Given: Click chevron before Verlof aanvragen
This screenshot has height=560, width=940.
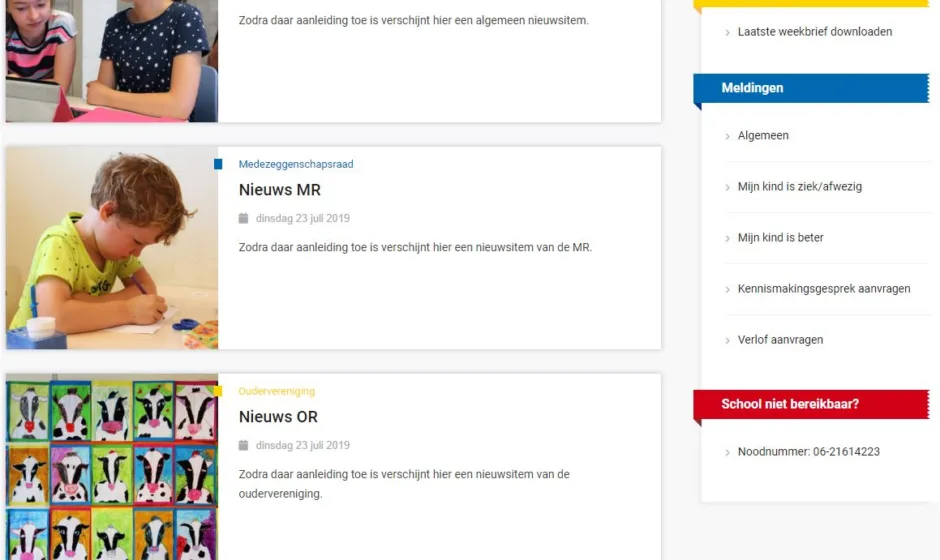Looking at the screenshot, I should [x=727, y=340].
